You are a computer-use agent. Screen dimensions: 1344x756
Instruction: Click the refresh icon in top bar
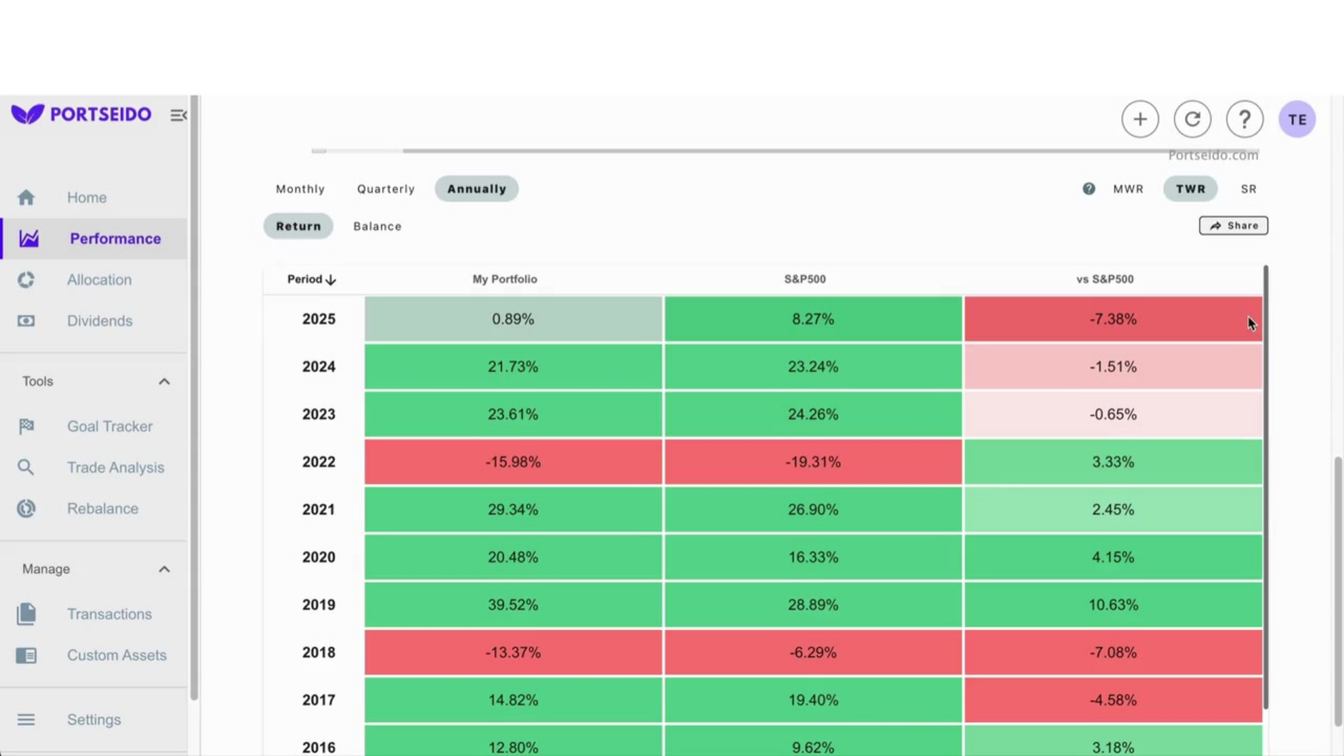1192,119
